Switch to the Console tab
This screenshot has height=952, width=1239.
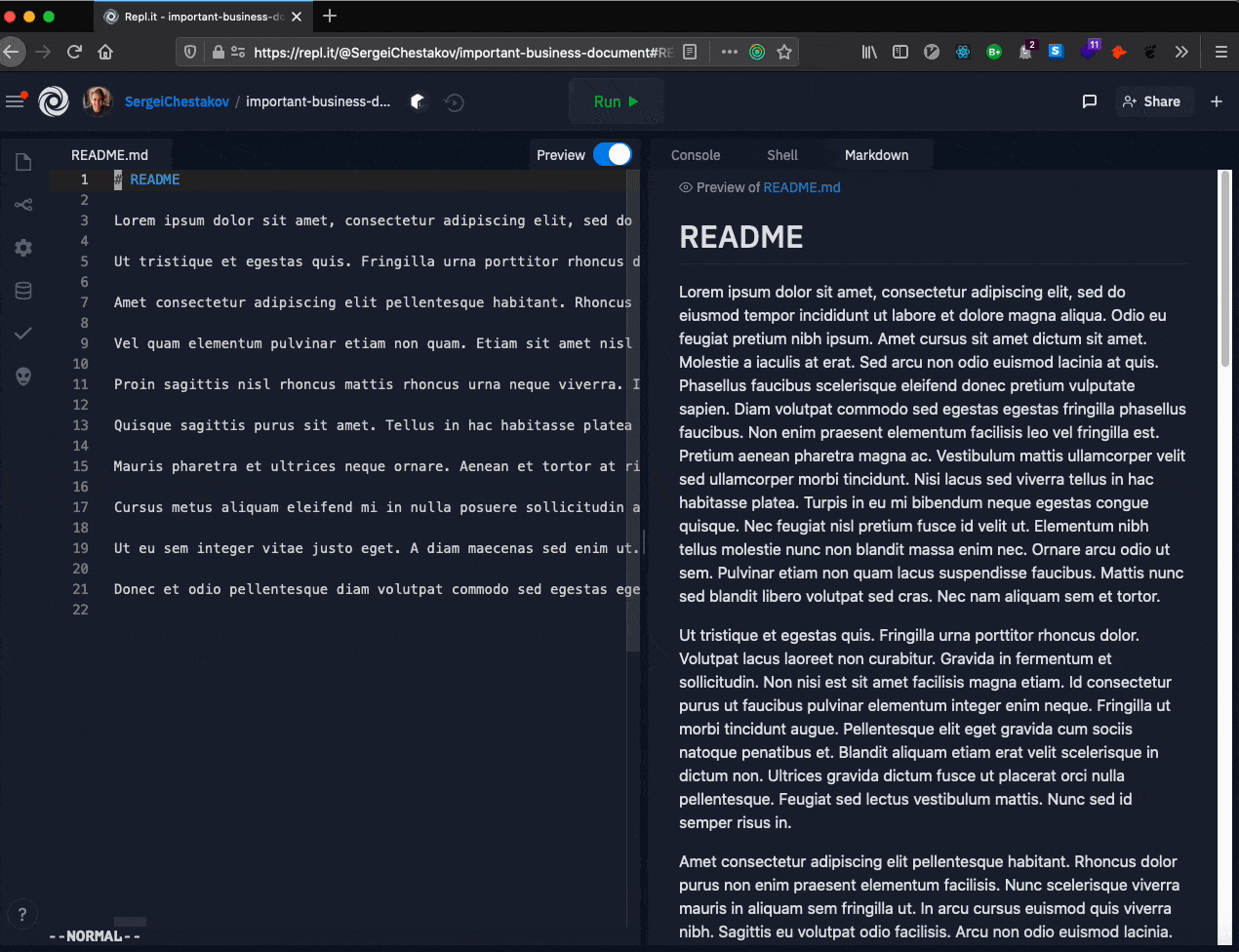(696, 155)
